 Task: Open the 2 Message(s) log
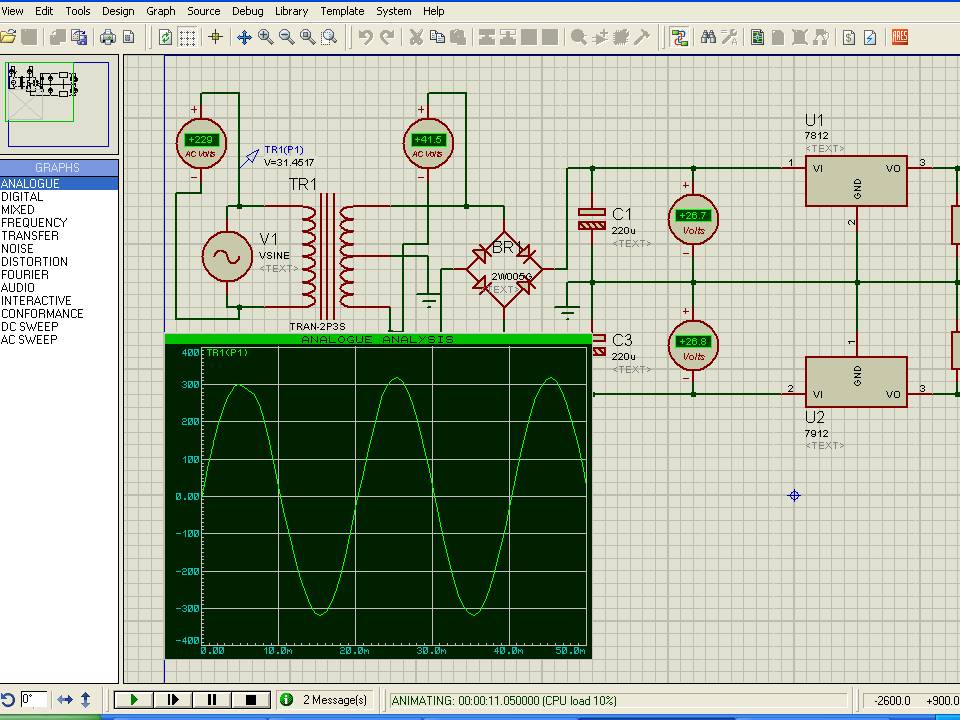(x=325, y=700)
